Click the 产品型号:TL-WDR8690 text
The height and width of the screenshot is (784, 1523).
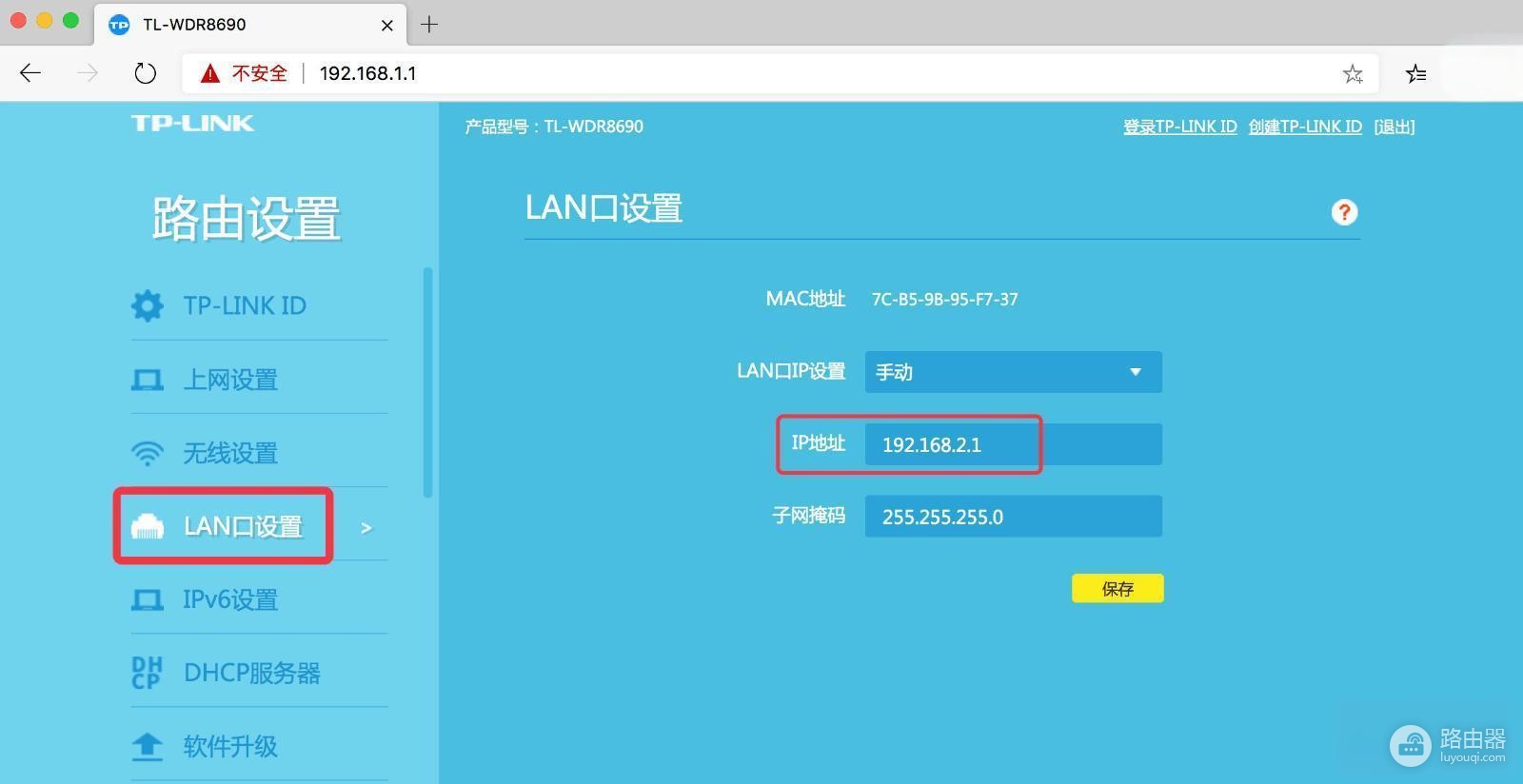tap(554, 127)
